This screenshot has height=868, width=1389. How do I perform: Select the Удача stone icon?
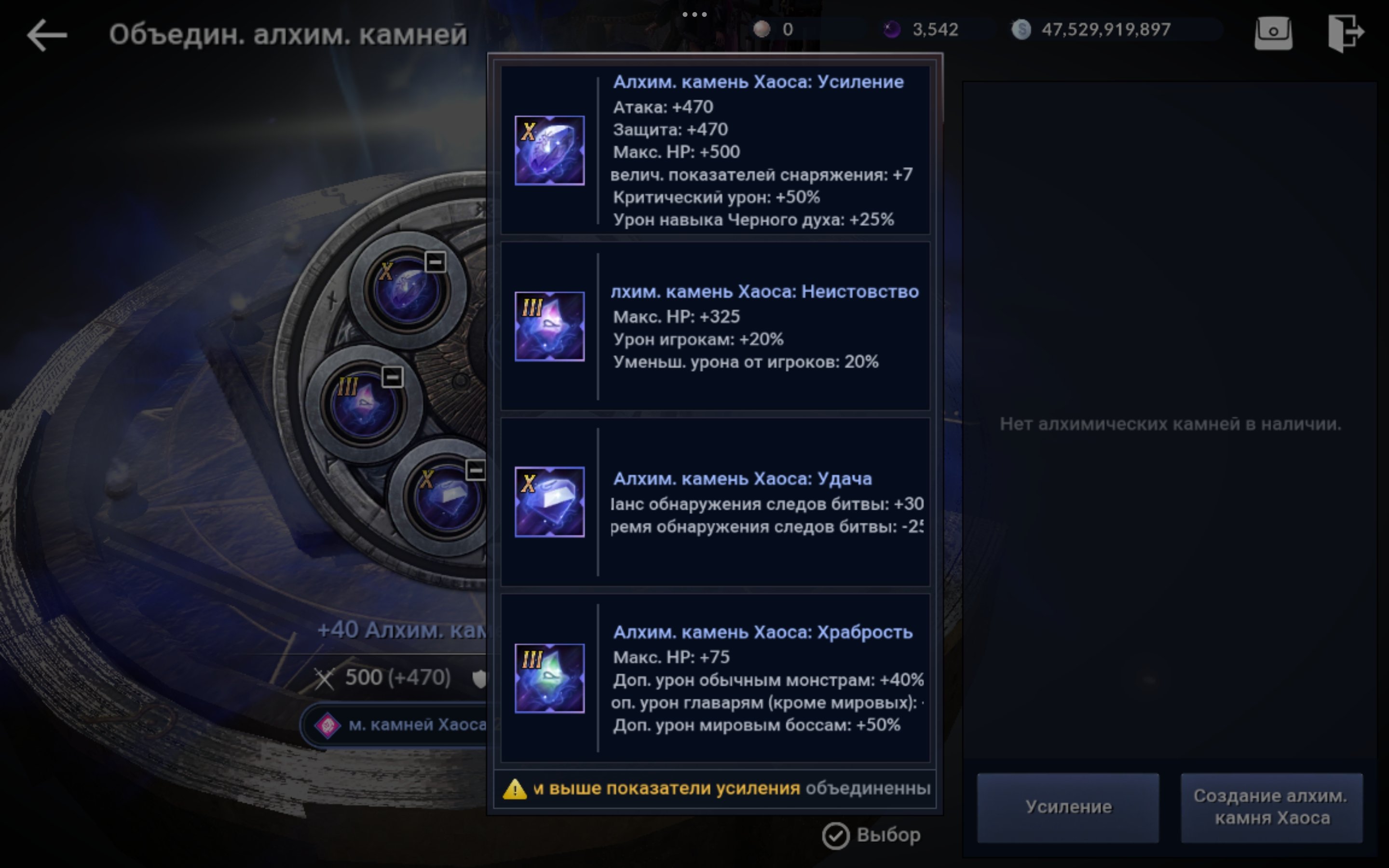pyautogui.click(x=549, y=502)
